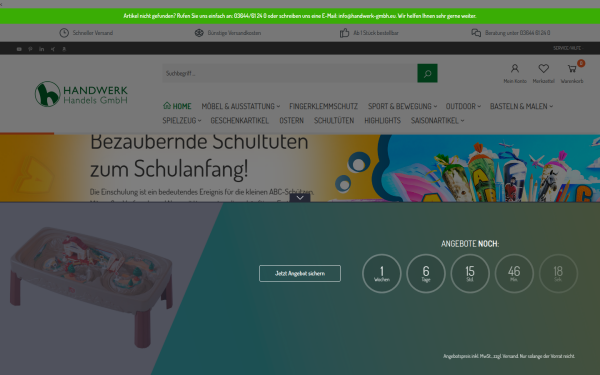This screenshot has height=375, width=600.
Task: Click the Angebote noch heading
Action: [x=470, y=244]
